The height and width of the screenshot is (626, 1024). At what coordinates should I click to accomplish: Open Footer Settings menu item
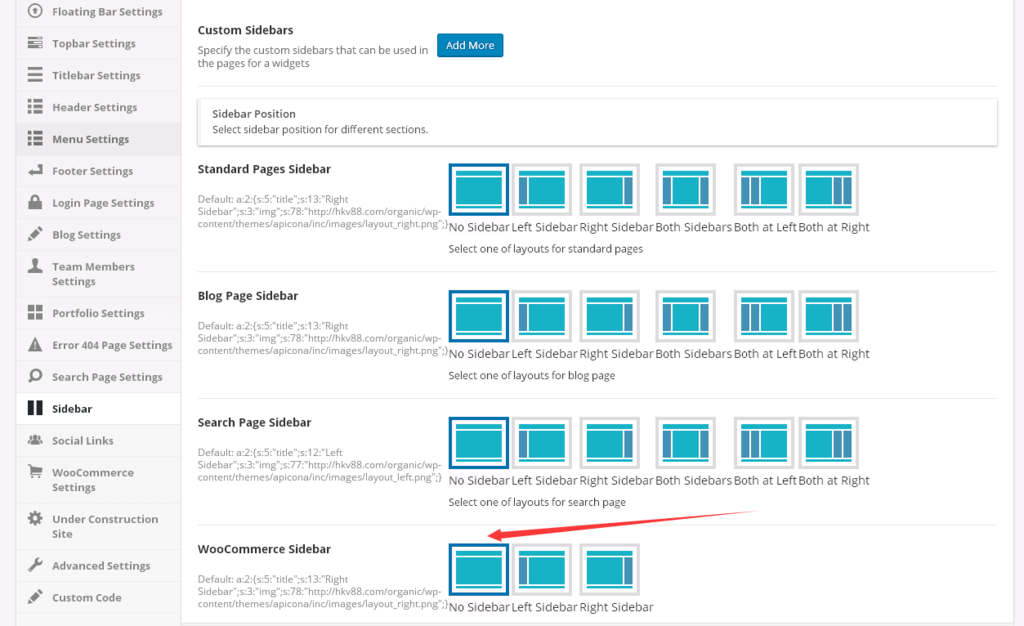[93, 171]
